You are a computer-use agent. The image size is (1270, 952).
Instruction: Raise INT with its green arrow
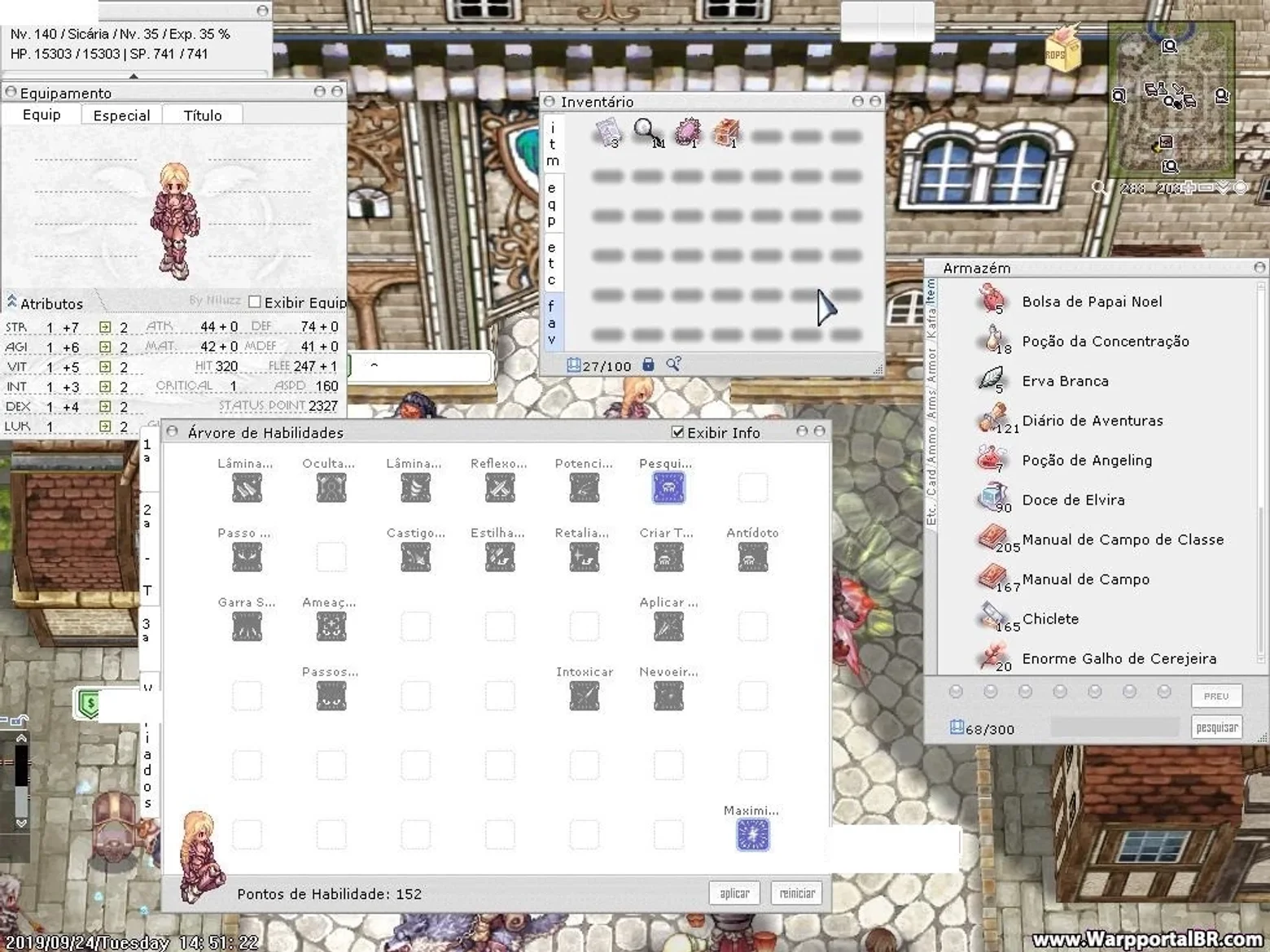[x=105, y=386]
